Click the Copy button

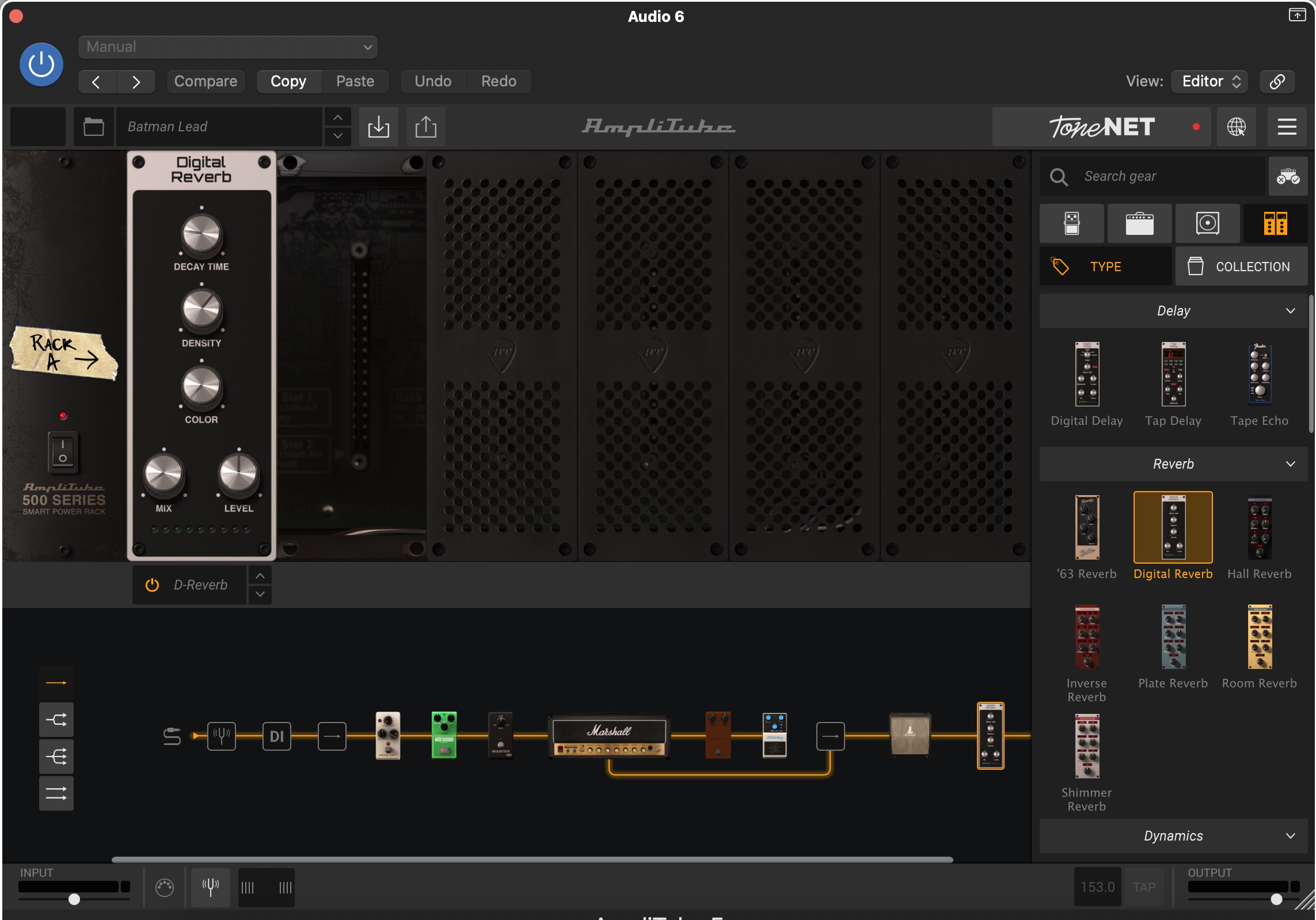pos(288,81)
